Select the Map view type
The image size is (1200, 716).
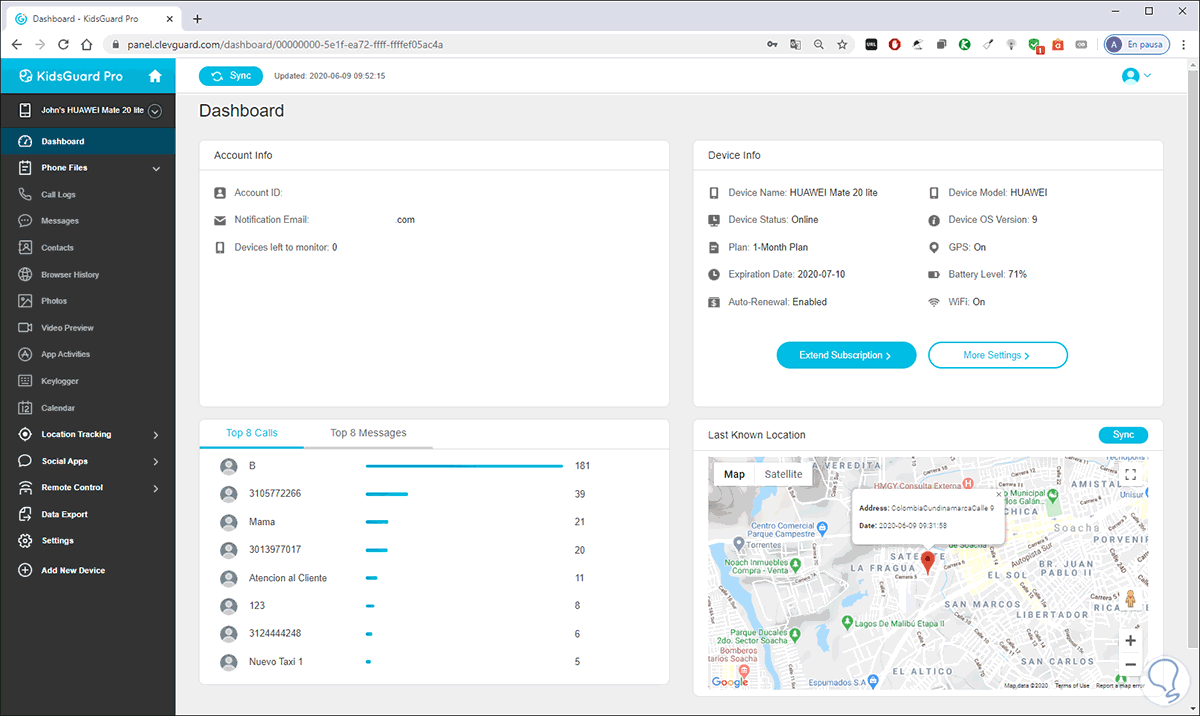[x=734, y=474]
